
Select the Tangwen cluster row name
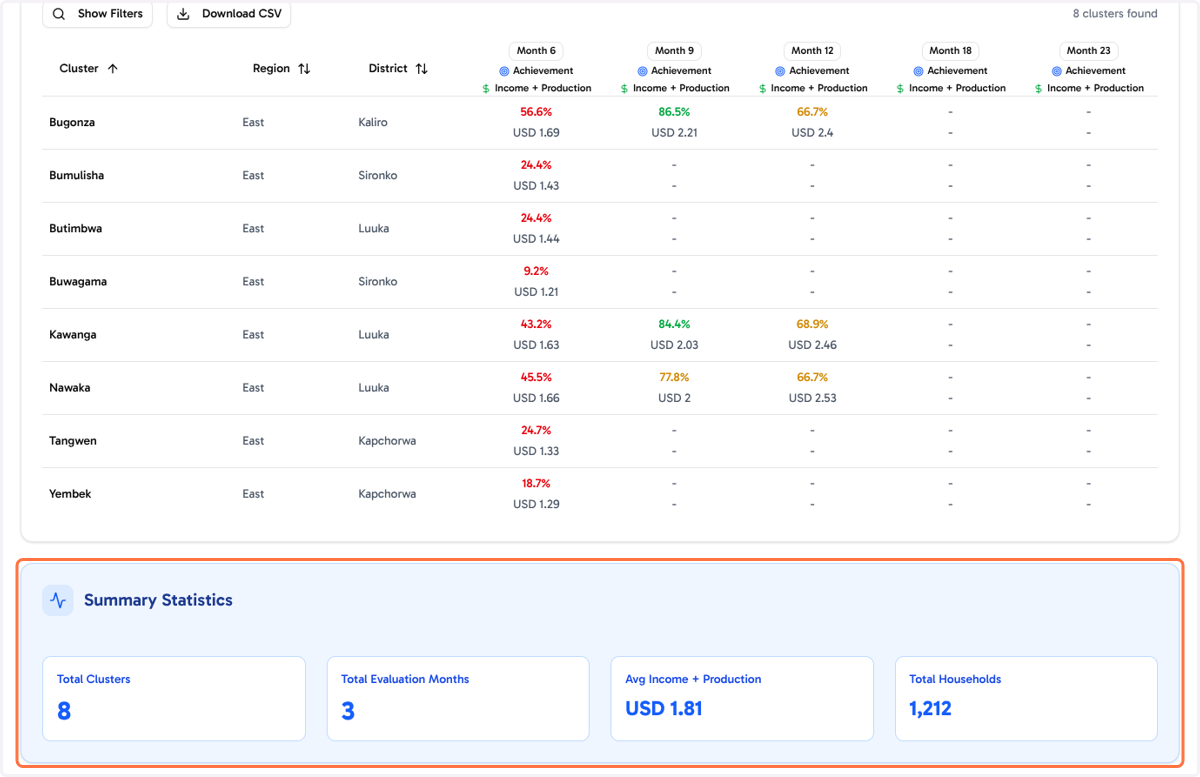(73, 440)
